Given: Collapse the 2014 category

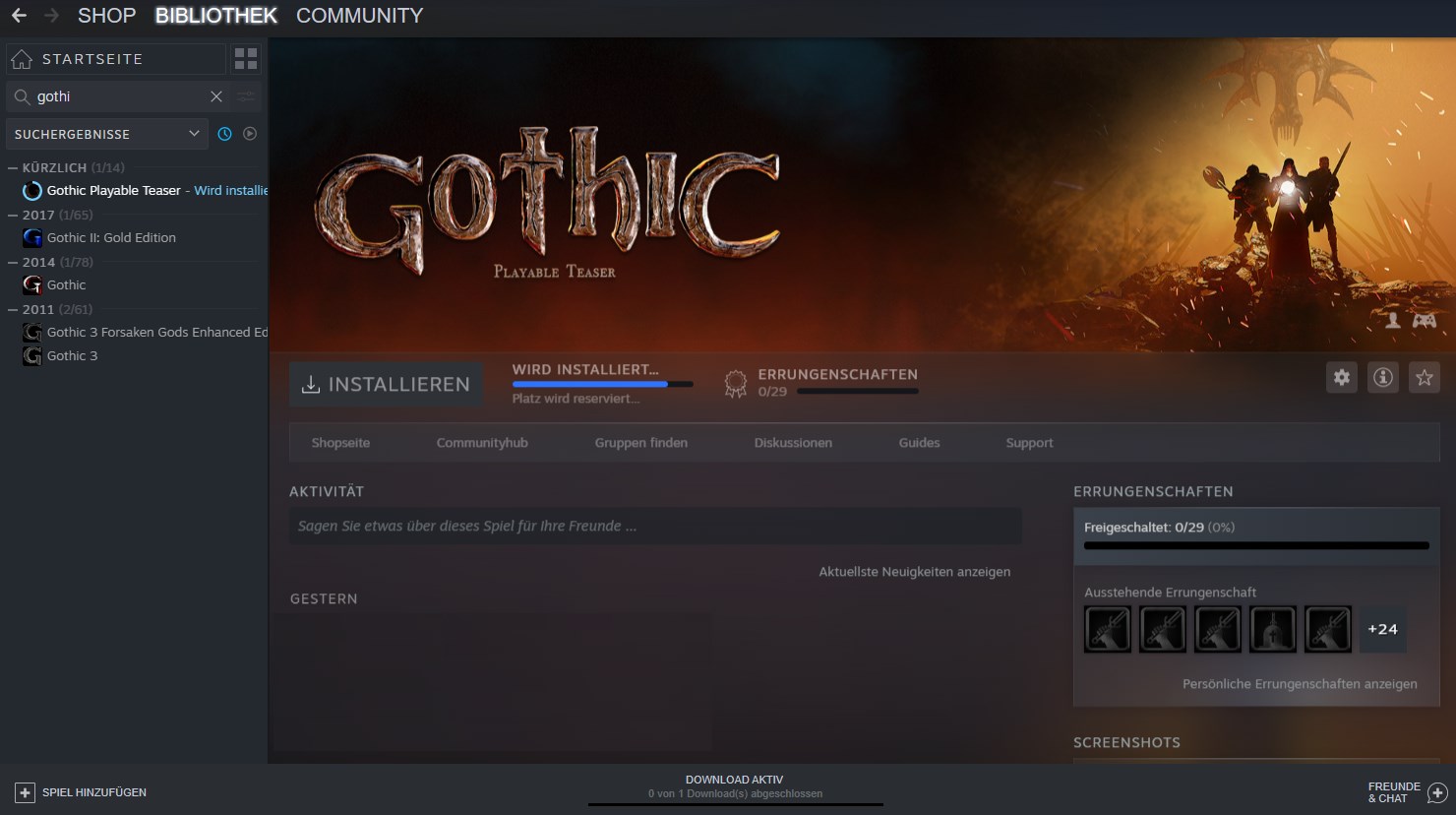Looking at the screenshot, I should 13,263.
